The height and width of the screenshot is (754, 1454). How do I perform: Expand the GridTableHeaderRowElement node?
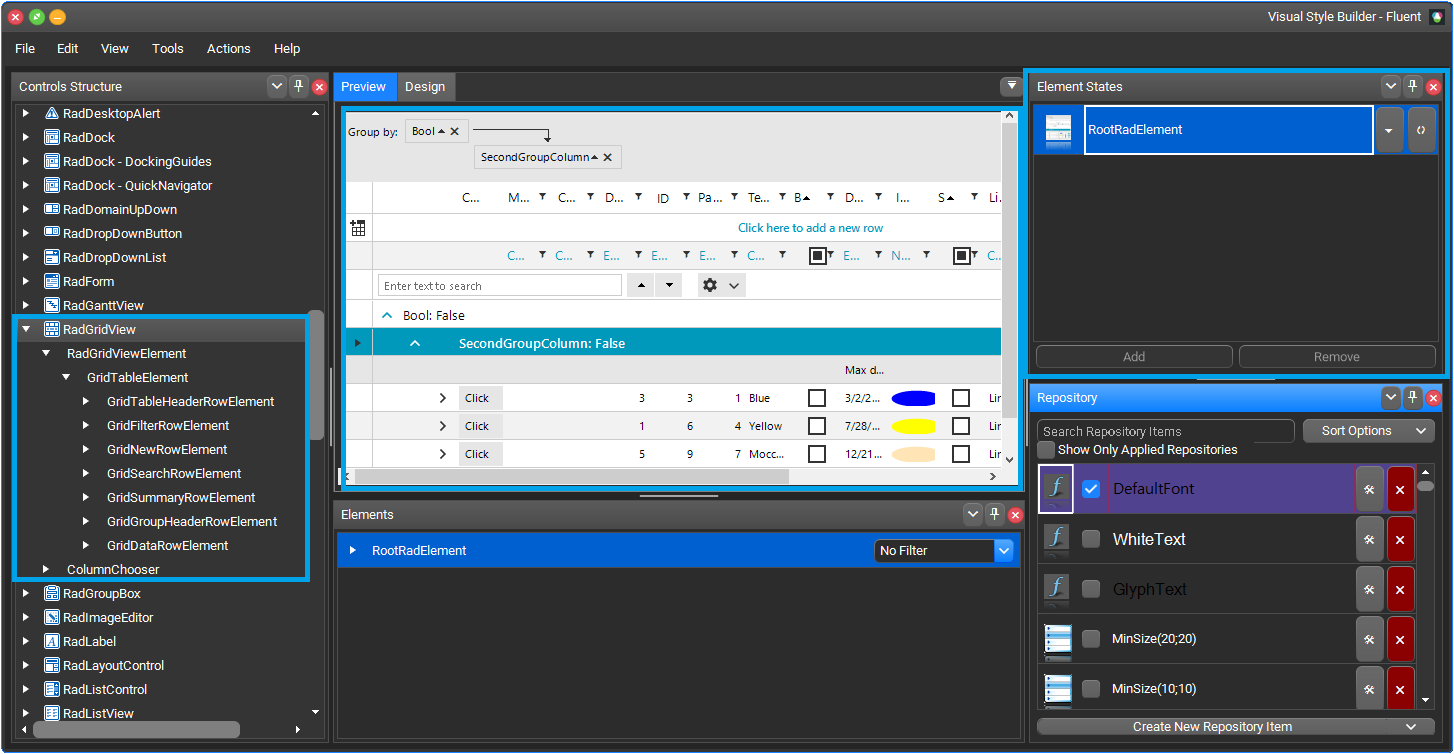[x=86, y=401]
